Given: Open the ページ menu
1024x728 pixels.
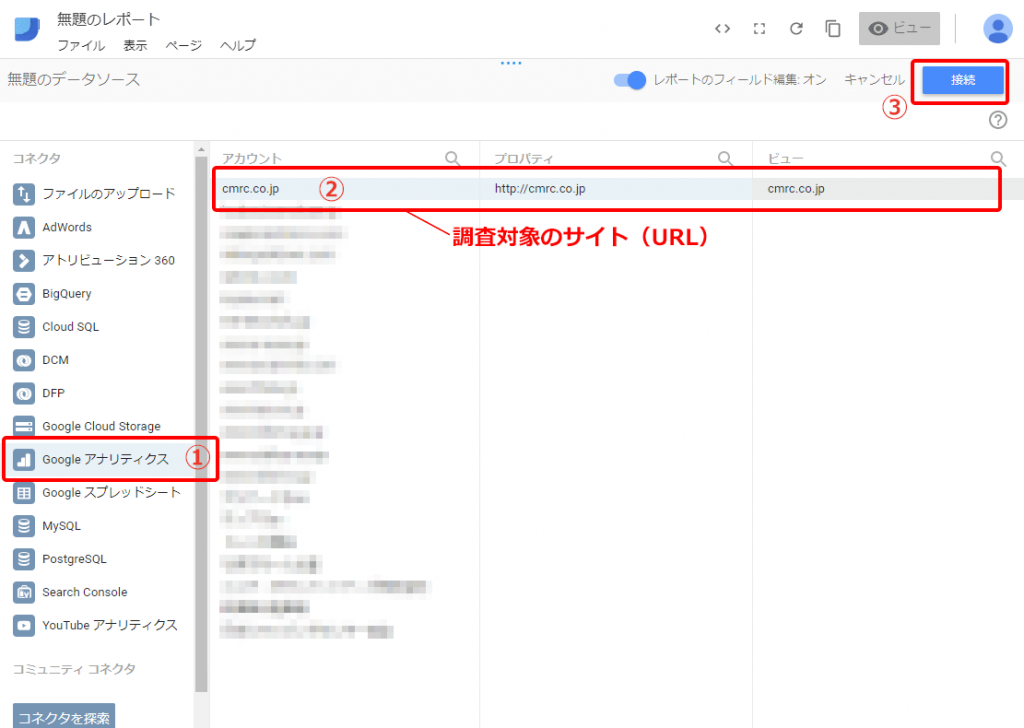Looking at the screenshot, I should pyautogui.click(x=184, y=46).
